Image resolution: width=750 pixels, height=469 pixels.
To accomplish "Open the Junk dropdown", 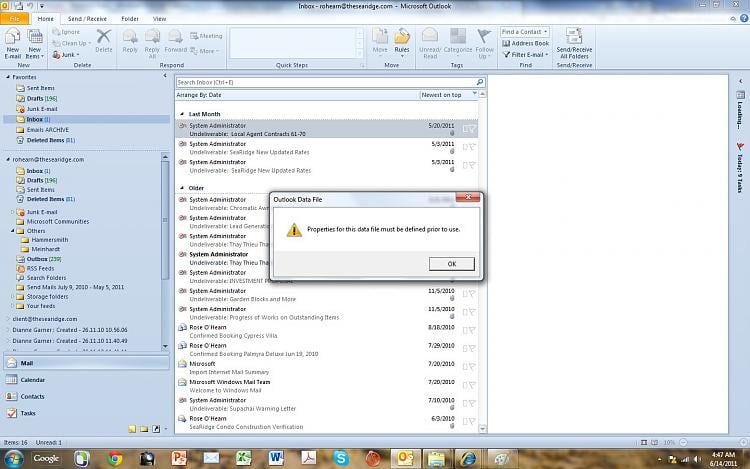I will (66, 55).
